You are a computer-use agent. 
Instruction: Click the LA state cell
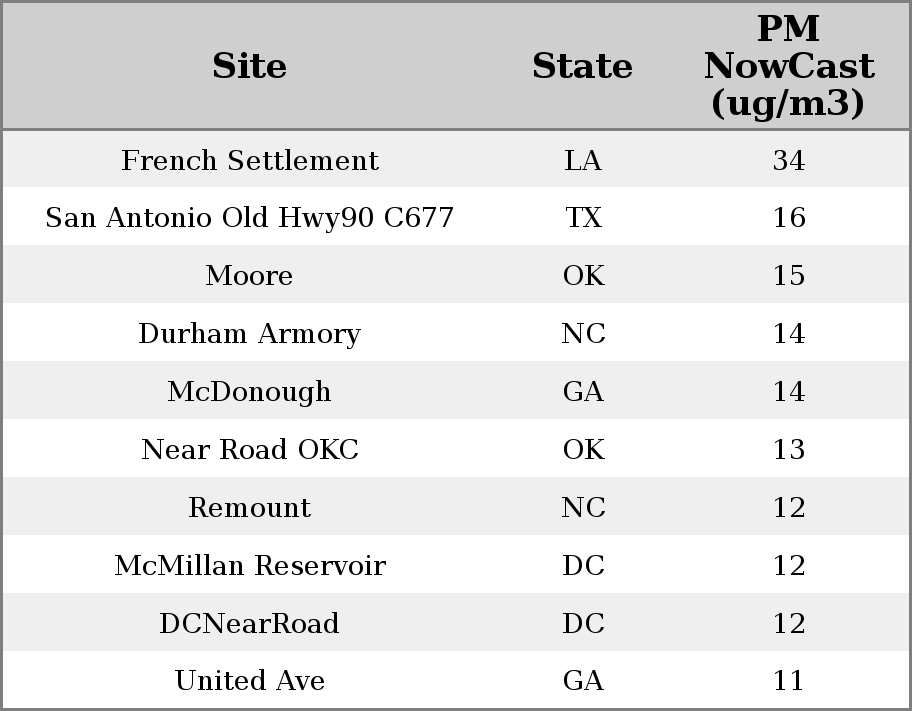tap(583, 161)
